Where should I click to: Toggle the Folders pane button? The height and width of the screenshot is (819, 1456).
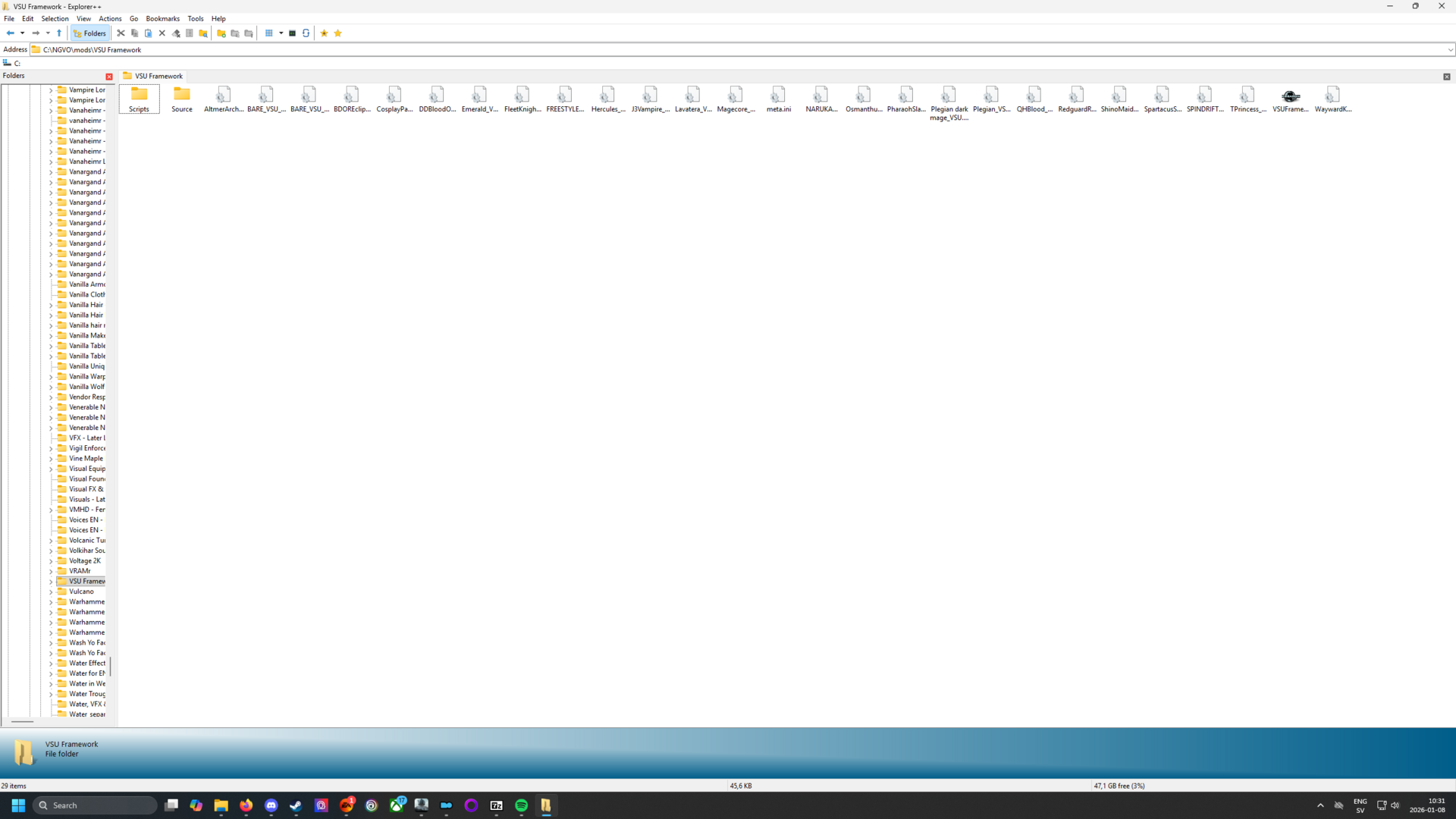pyautogui.click(x=90, y=33)
